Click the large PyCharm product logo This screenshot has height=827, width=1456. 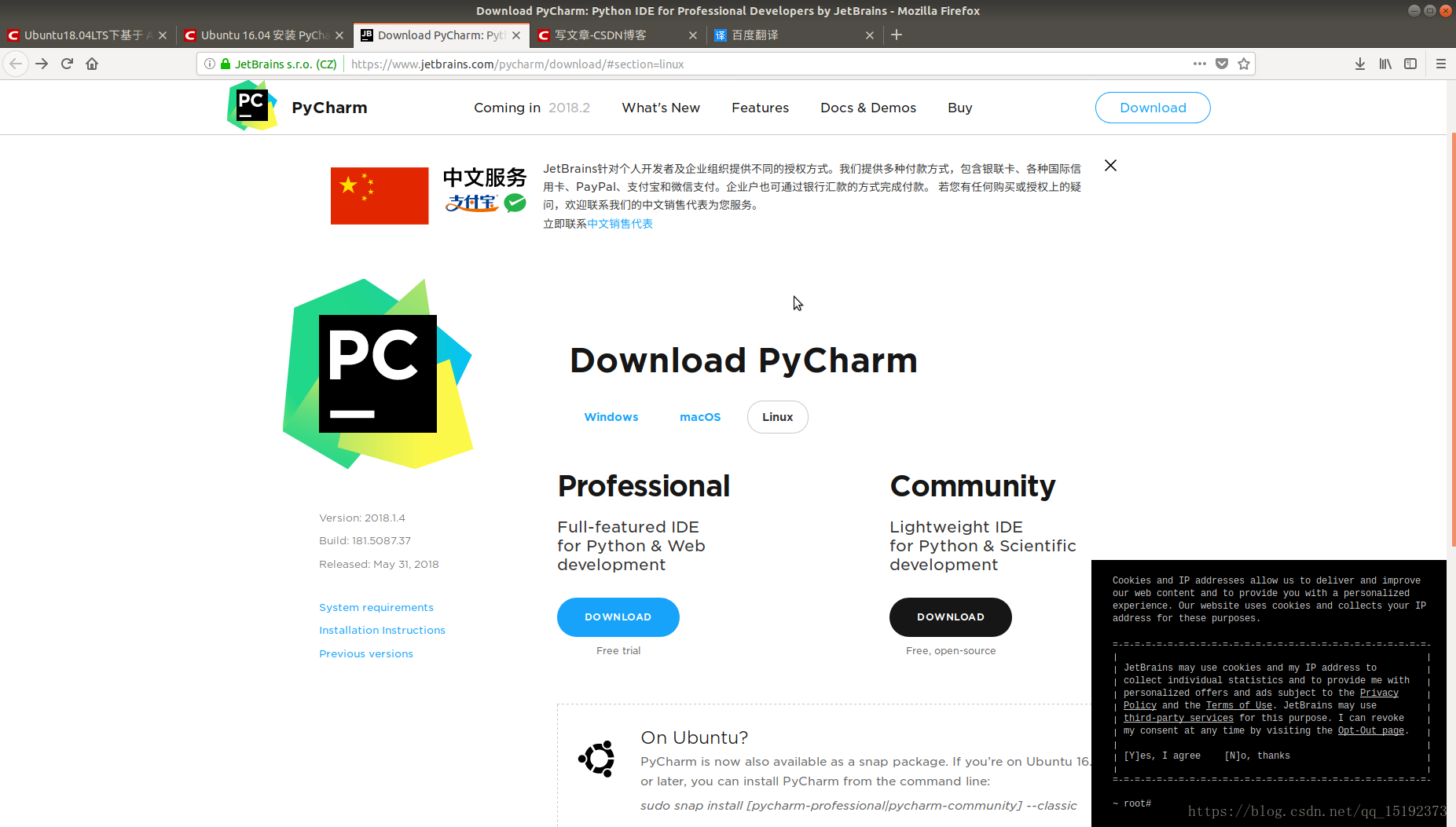click(x=378, y=374)
